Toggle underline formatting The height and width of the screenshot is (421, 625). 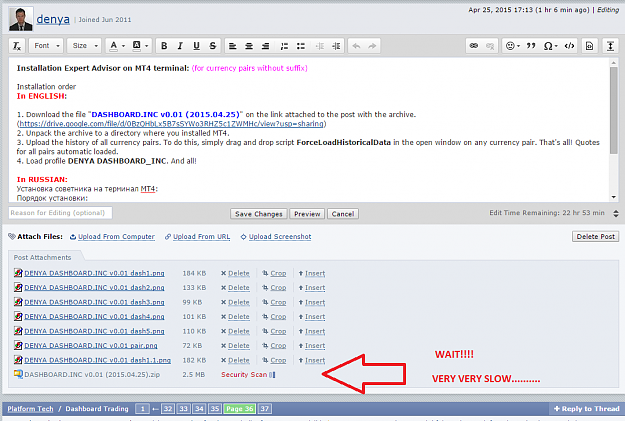coord(196,46)
